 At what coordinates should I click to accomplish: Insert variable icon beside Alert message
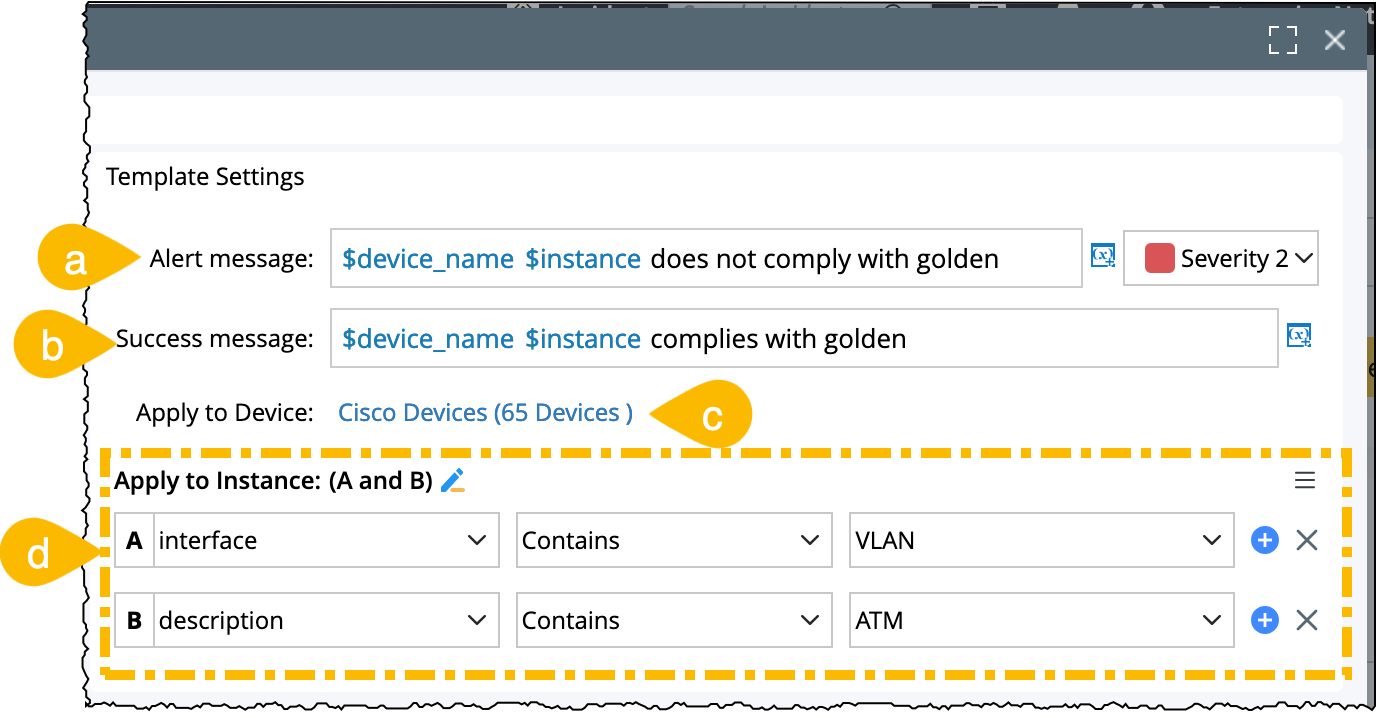click(x=1102, y=256)
